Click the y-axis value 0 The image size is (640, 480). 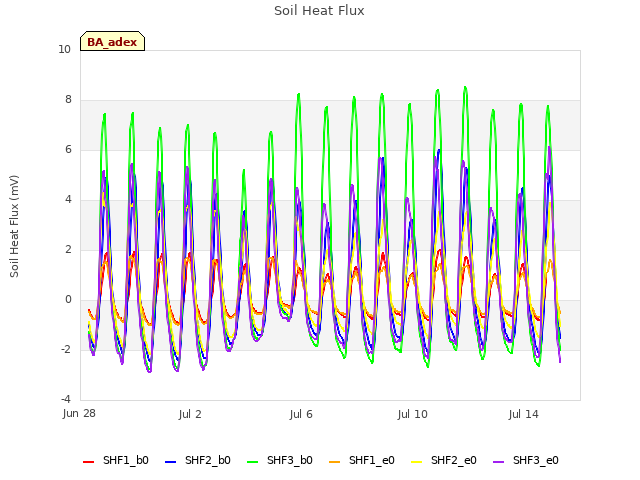coord(68,299)
